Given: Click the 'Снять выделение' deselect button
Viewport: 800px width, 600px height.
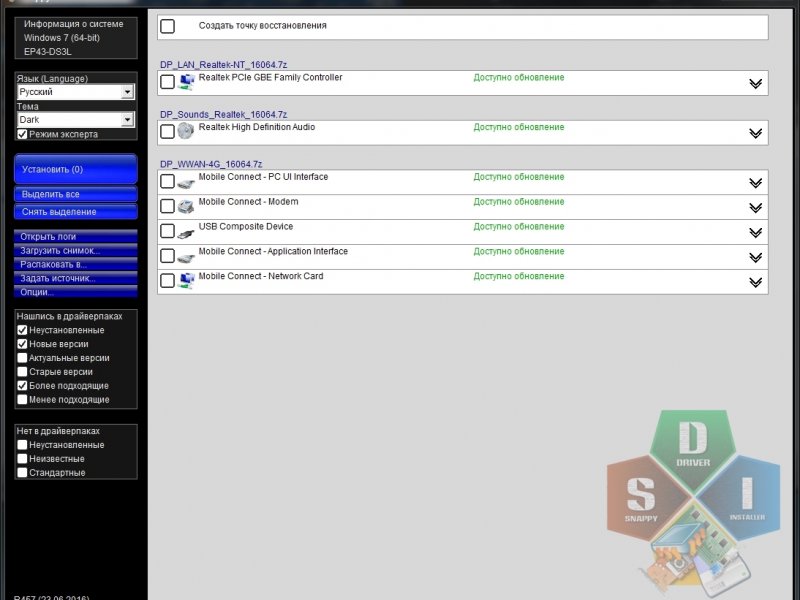Looking at the screenshot, I should click(76, 212).
